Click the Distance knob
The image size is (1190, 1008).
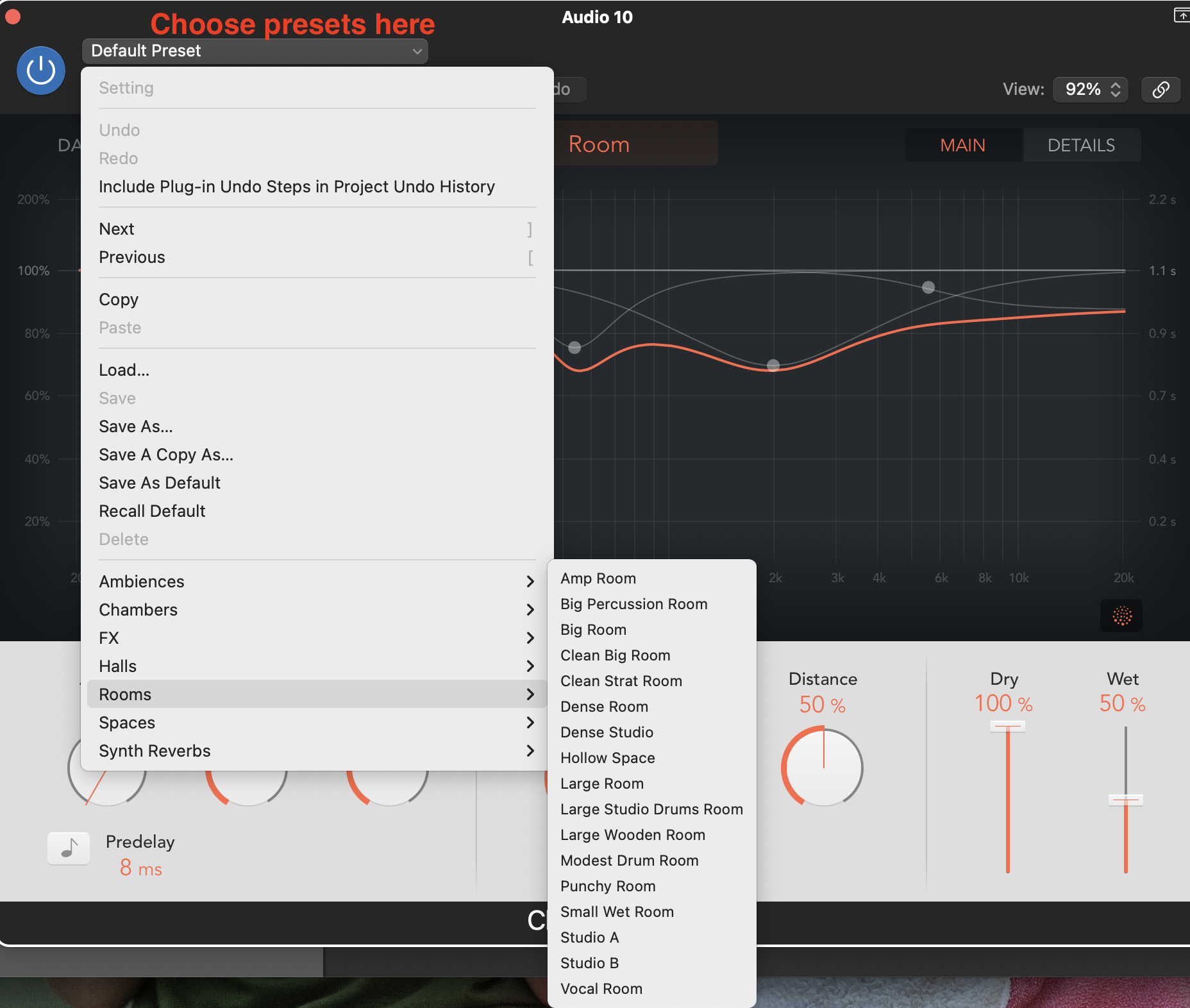pos(823,768)
